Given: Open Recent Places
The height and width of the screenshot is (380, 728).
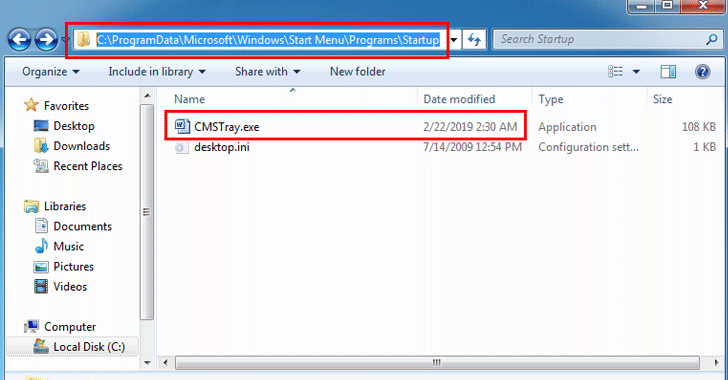Looking at the screenshot, I should click(88, 166).
